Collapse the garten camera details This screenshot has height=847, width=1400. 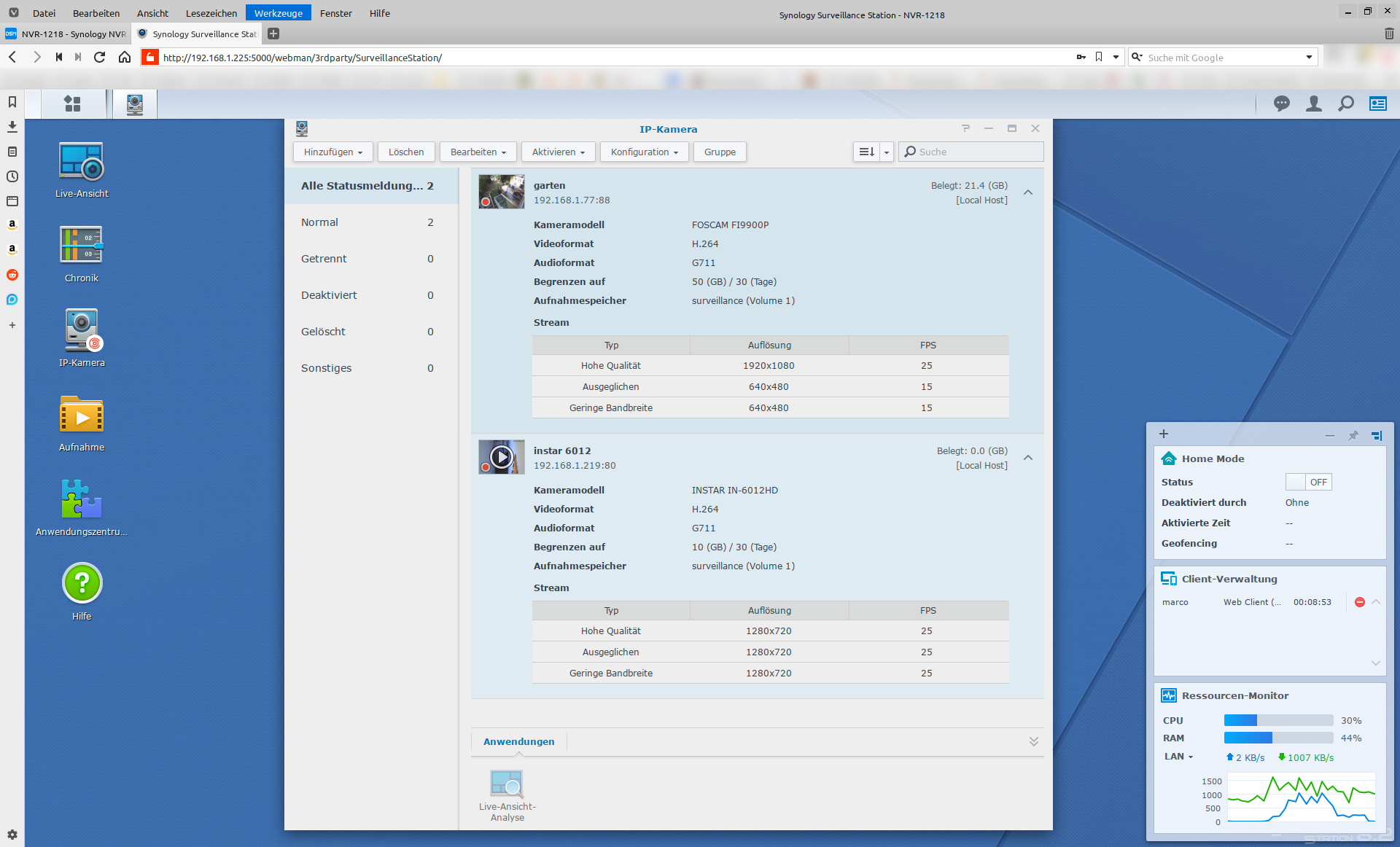point(1028,192)
